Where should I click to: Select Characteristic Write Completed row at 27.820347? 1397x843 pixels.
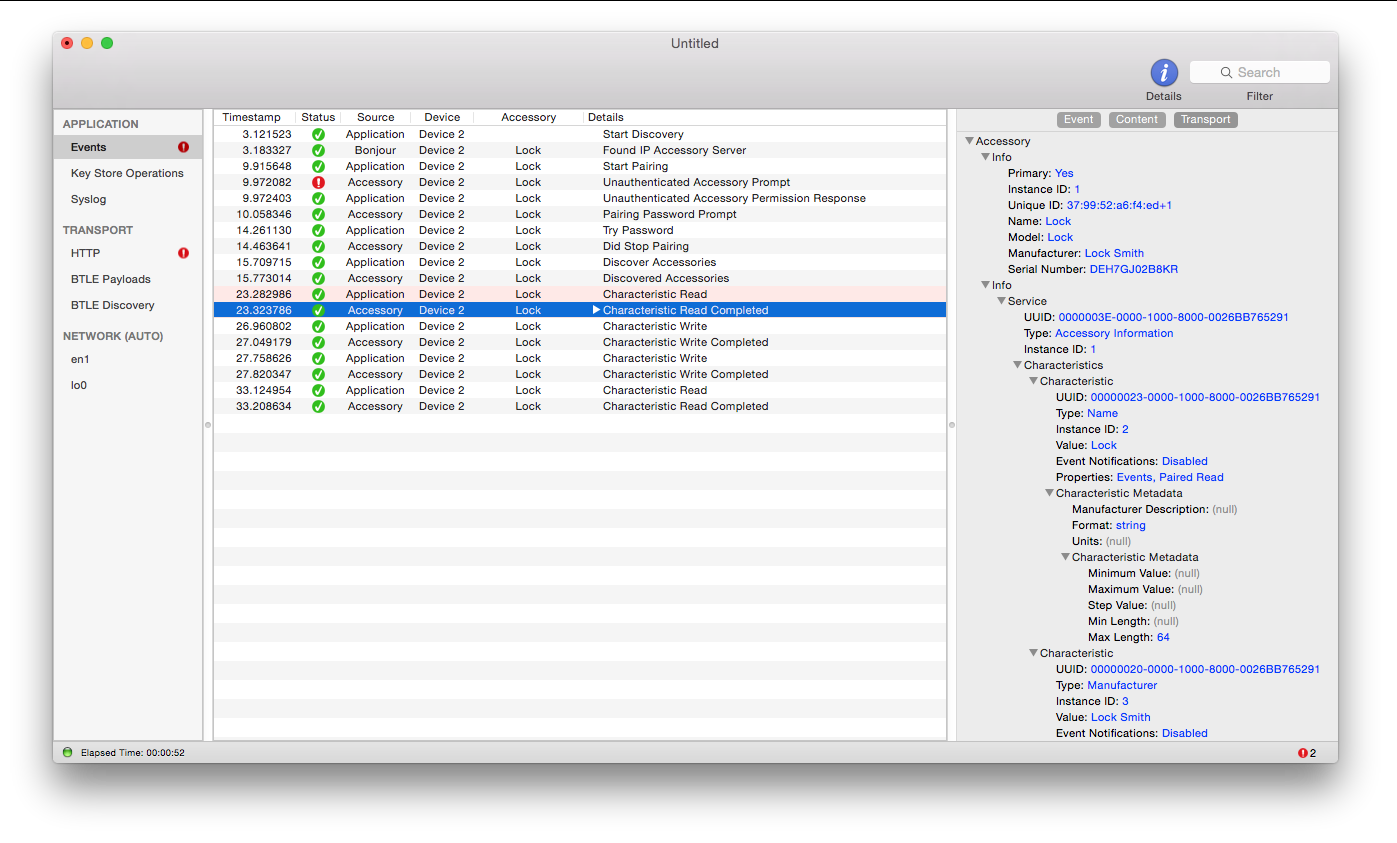(580, 374)
